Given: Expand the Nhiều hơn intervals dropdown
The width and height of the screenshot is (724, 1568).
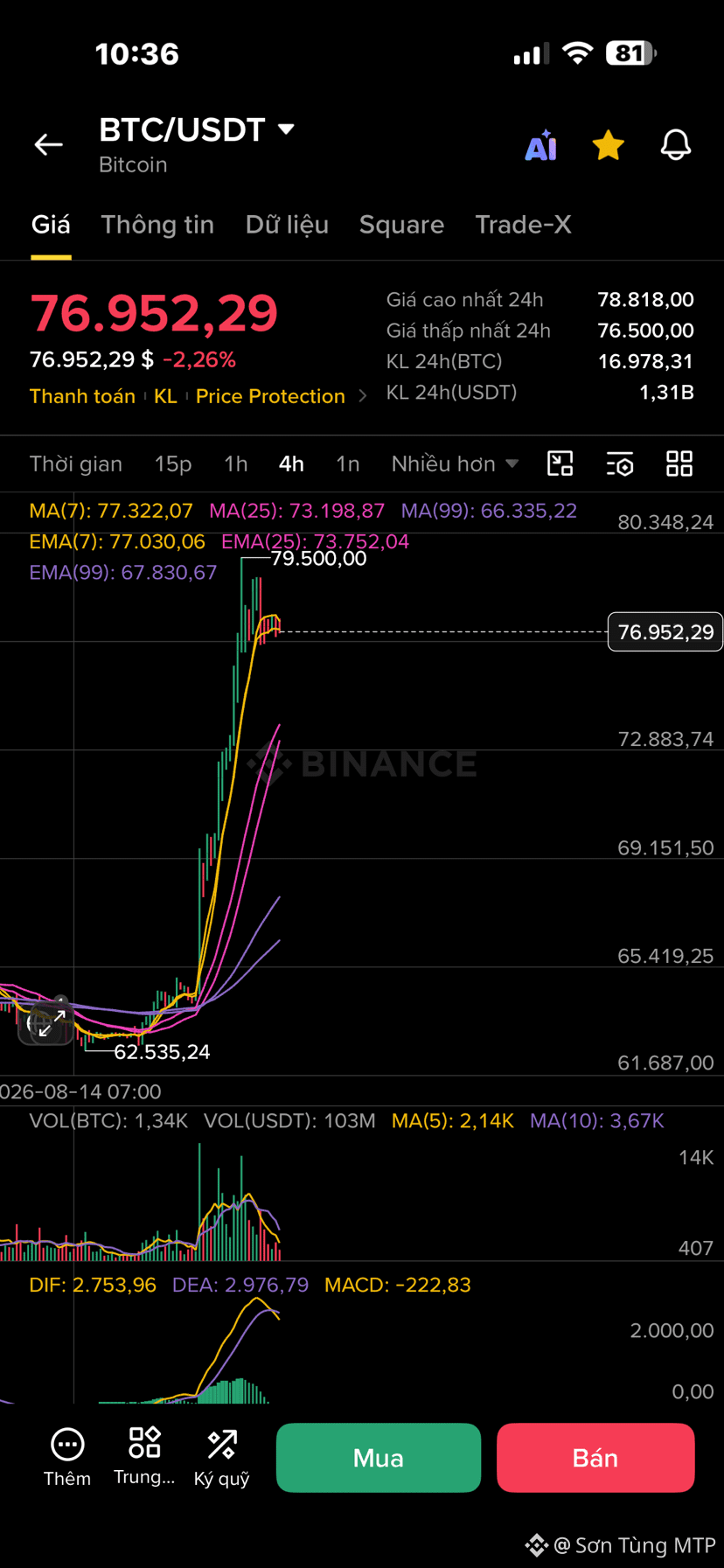Looking at the screenshot, I should click(x=455, y=463).
